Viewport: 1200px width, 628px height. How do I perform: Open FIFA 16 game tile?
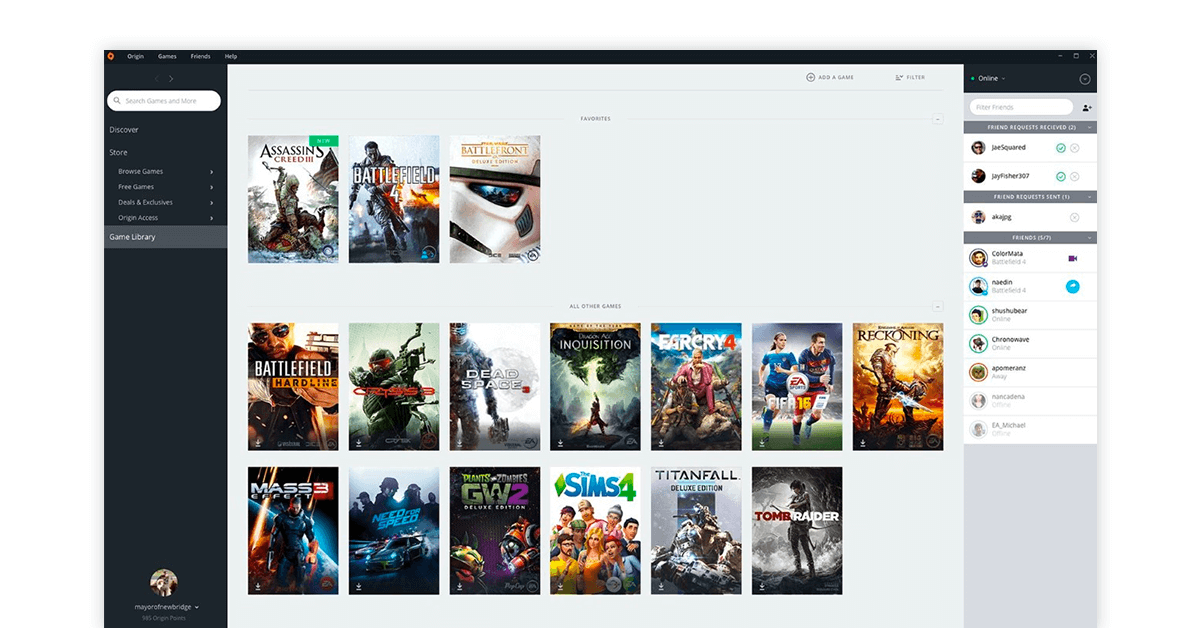(797, 387)
